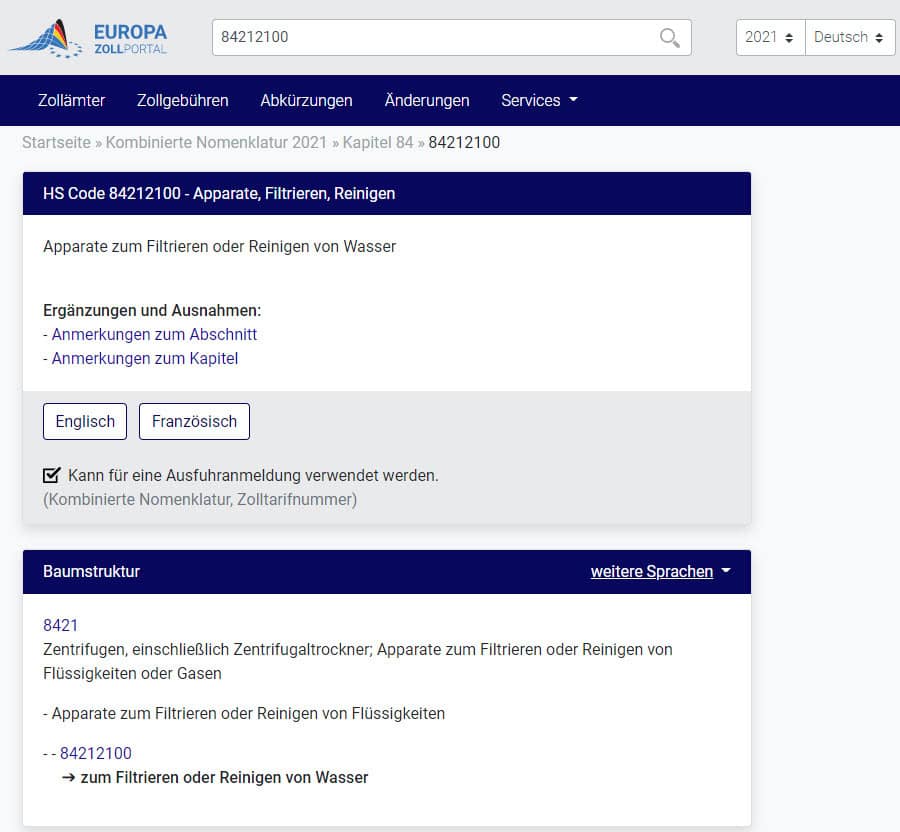This screenshot has width=900, height=832.
Task: Select the 8421 tree heading link
Action: [x=60, y=625]
